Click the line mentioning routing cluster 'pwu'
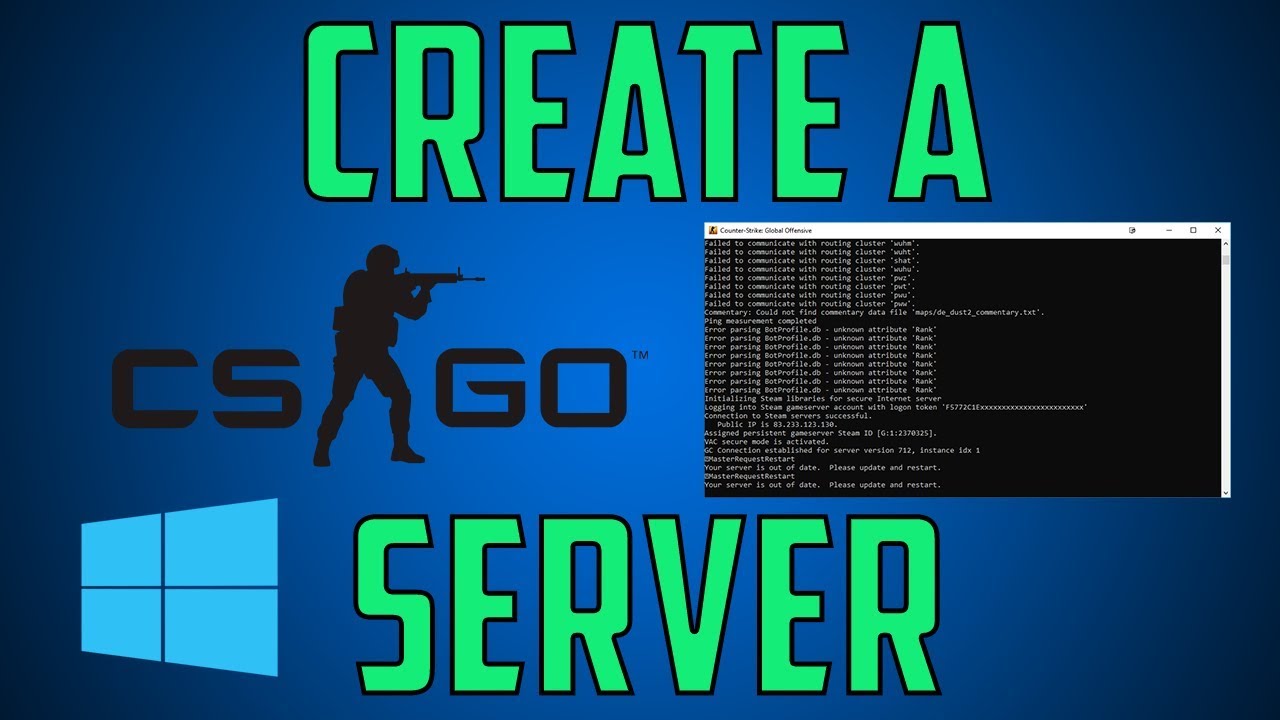1280x720 pixels. coord(810,295)
